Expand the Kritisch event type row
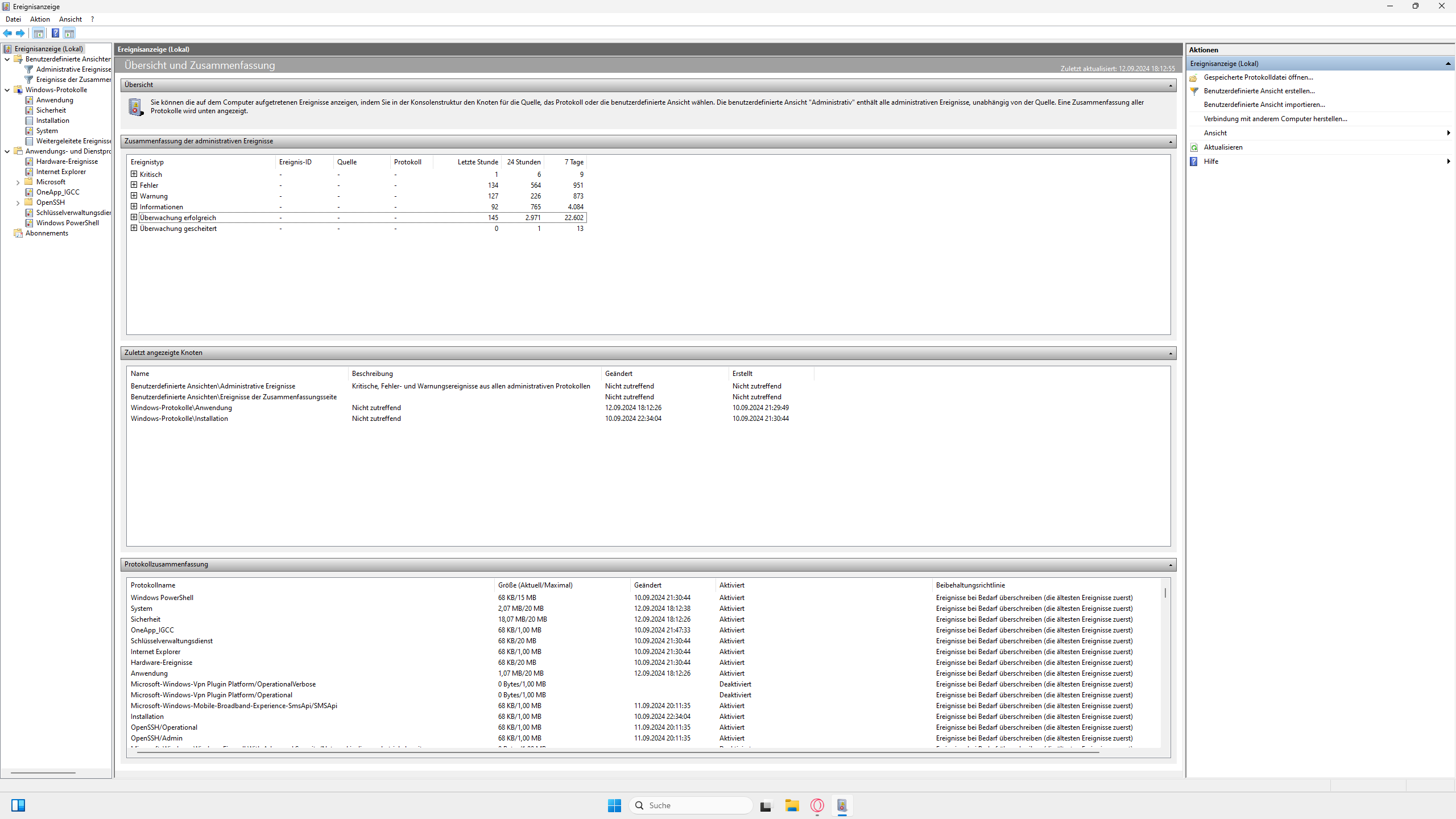The width and height of the screenshot is (1456, 819). pyautogui.click(x=134, y=174)
